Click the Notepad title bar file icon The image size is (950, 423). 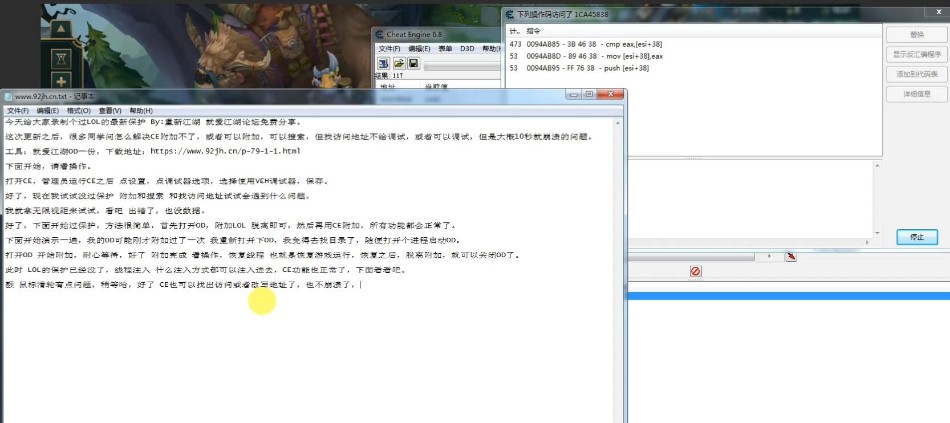click(x=8, y=96)
